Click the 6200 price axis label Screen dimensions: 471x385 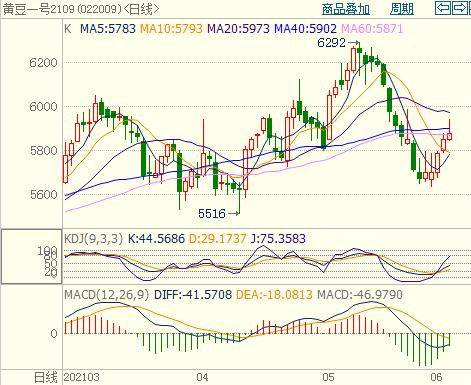[x=43, y=62]
